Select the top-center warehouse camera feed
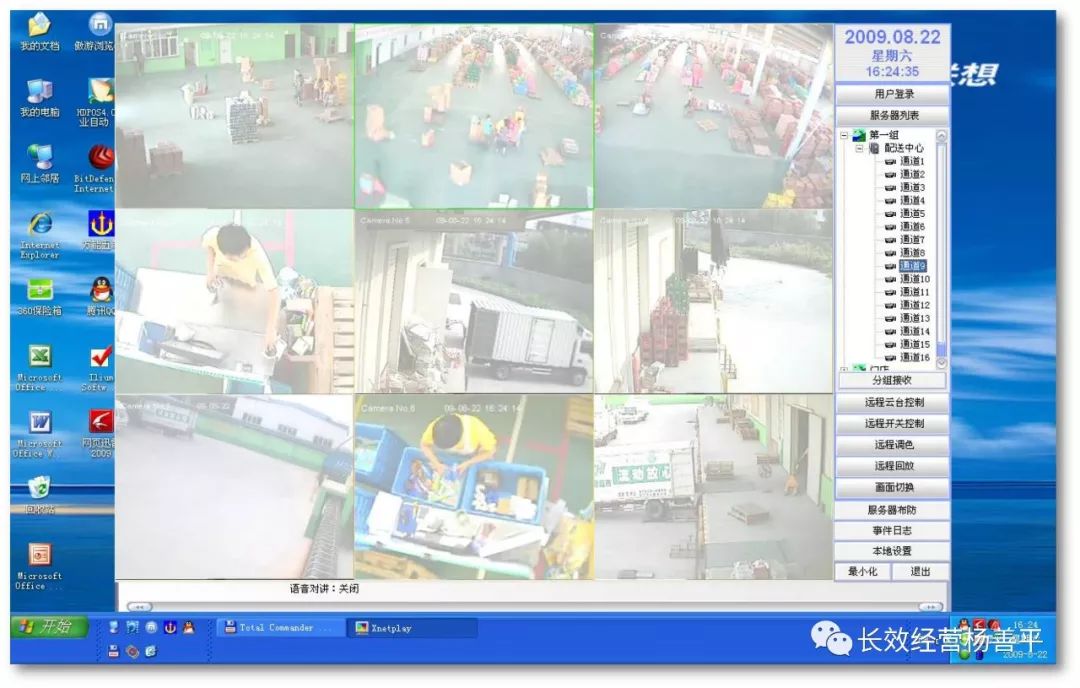The width and height of the screenshot is (1080, 688). [x=474, y=116]
